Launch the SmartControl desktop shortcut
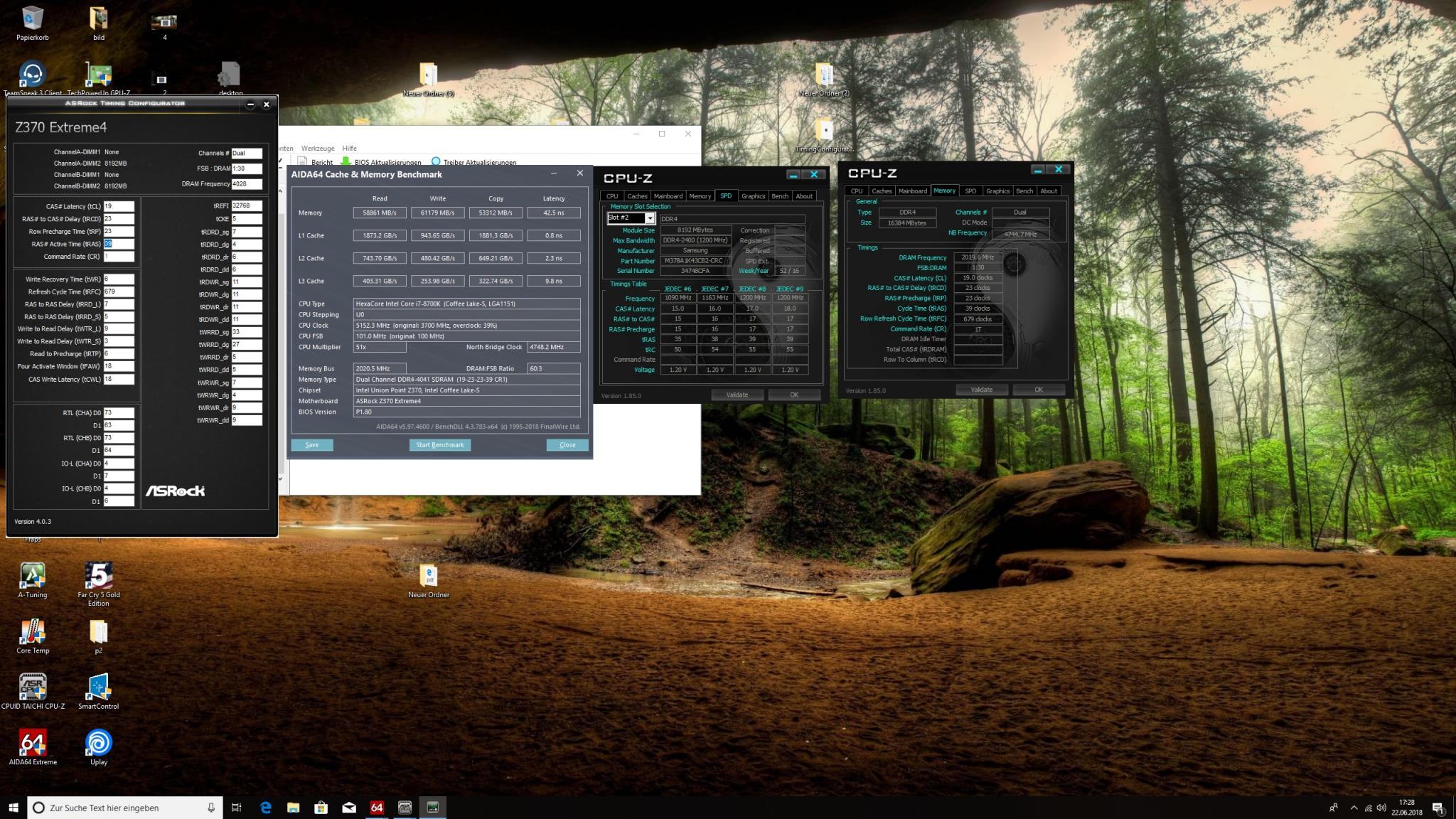Image resolution: width=1456 pixels, height=819 pixels. [99, 690]
